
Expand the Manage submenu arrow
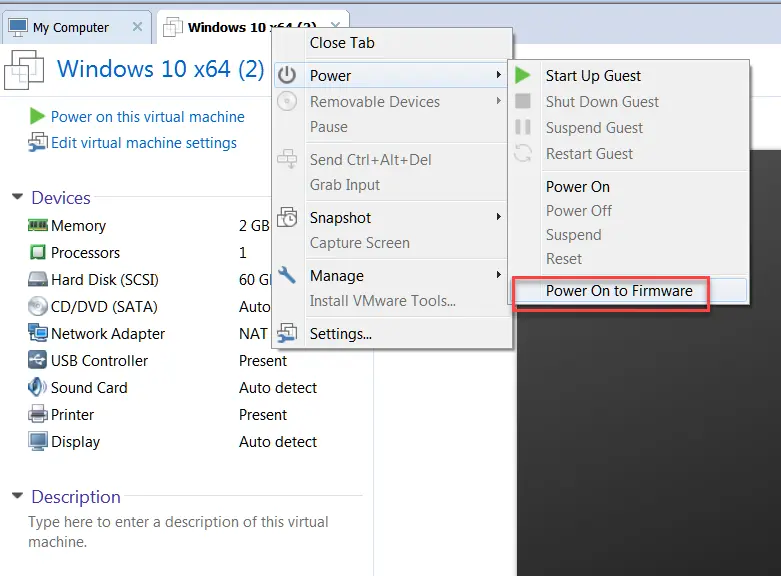click(x=499, y=275)
